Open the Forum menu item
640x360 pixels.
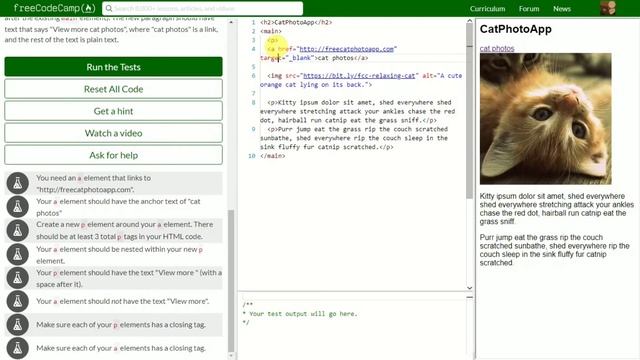pyautogui.click(x=529, y=9)
